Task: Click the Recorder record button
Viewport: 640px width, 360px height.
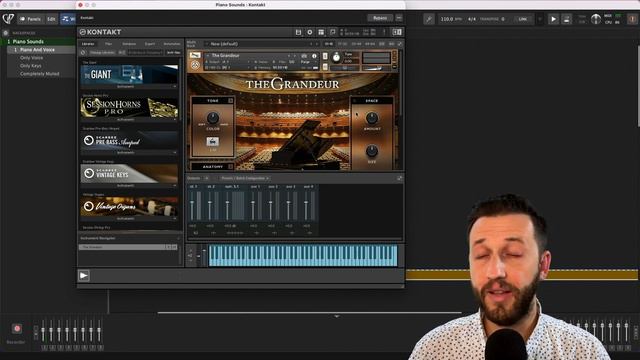Action: click(17, 328)
